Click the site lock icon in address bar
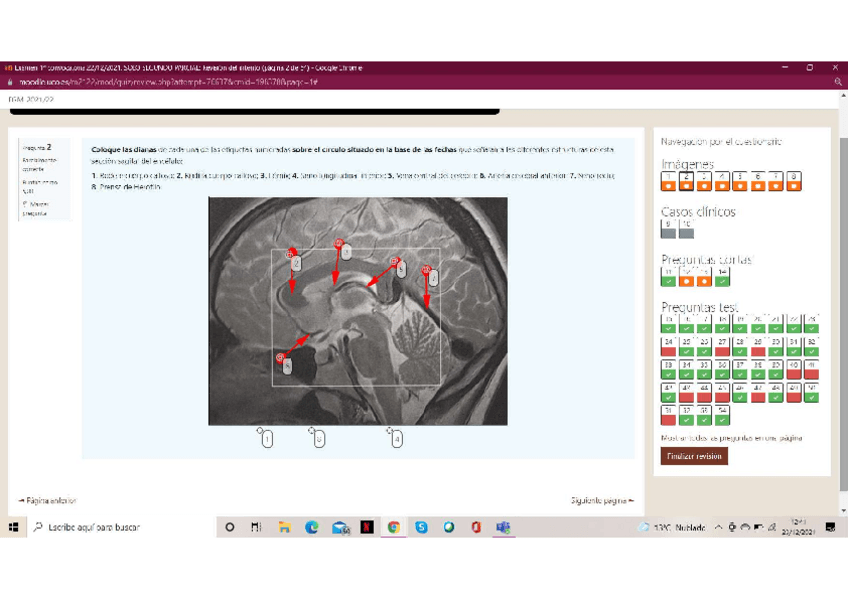 10,82
